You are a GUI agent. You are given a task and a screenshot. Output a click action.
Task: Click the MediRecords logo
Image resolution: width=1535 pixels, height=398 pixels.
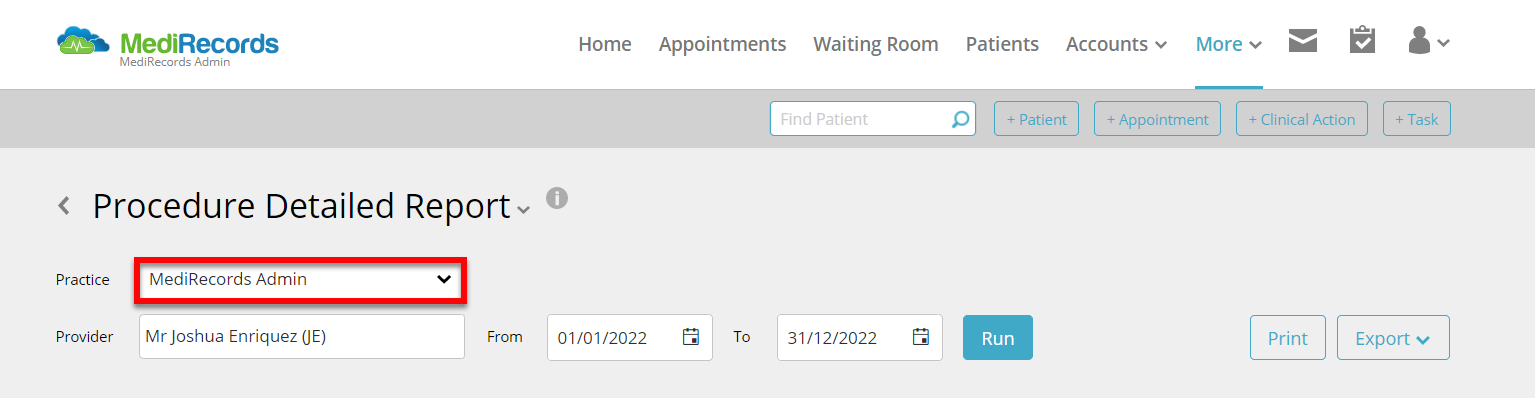pos(168,46)
